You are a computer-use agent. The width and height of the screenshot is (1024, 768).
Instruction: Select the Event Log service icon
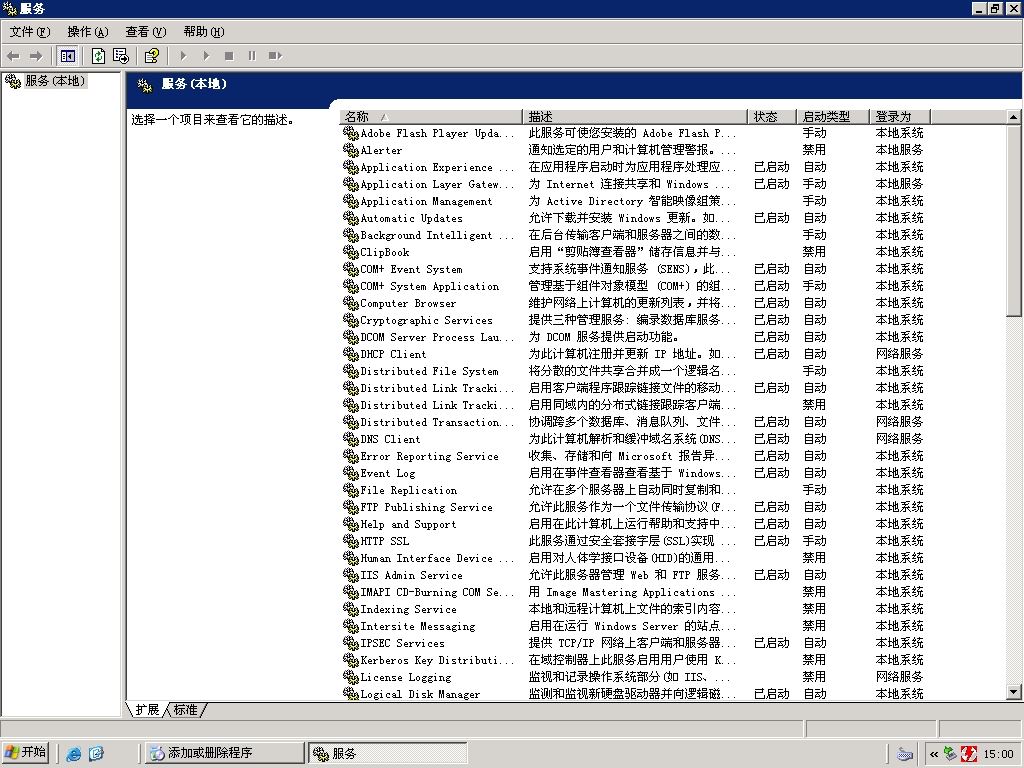click(x=351, y=472)
